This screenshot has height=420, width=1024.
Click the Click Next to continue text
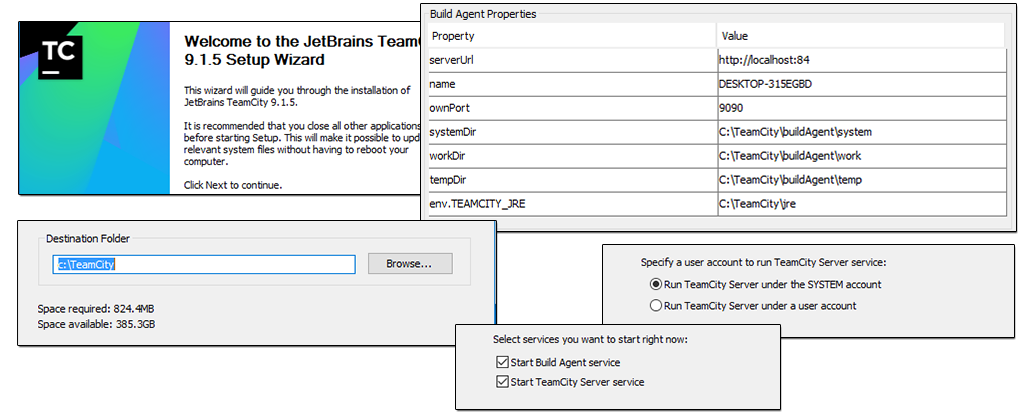pos(232,185)
